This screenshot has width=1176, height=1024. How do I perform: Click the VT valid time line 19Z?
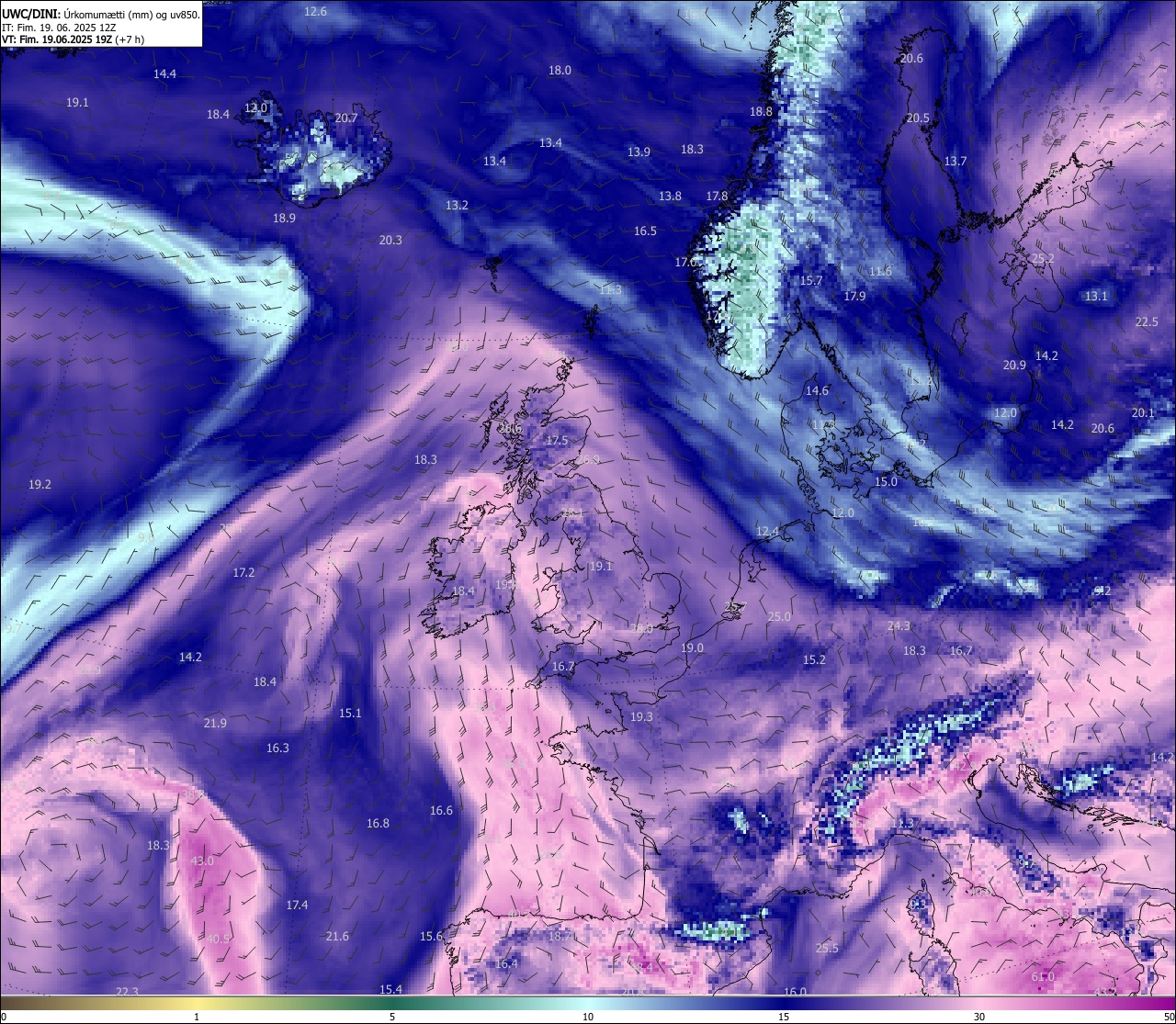73,39
